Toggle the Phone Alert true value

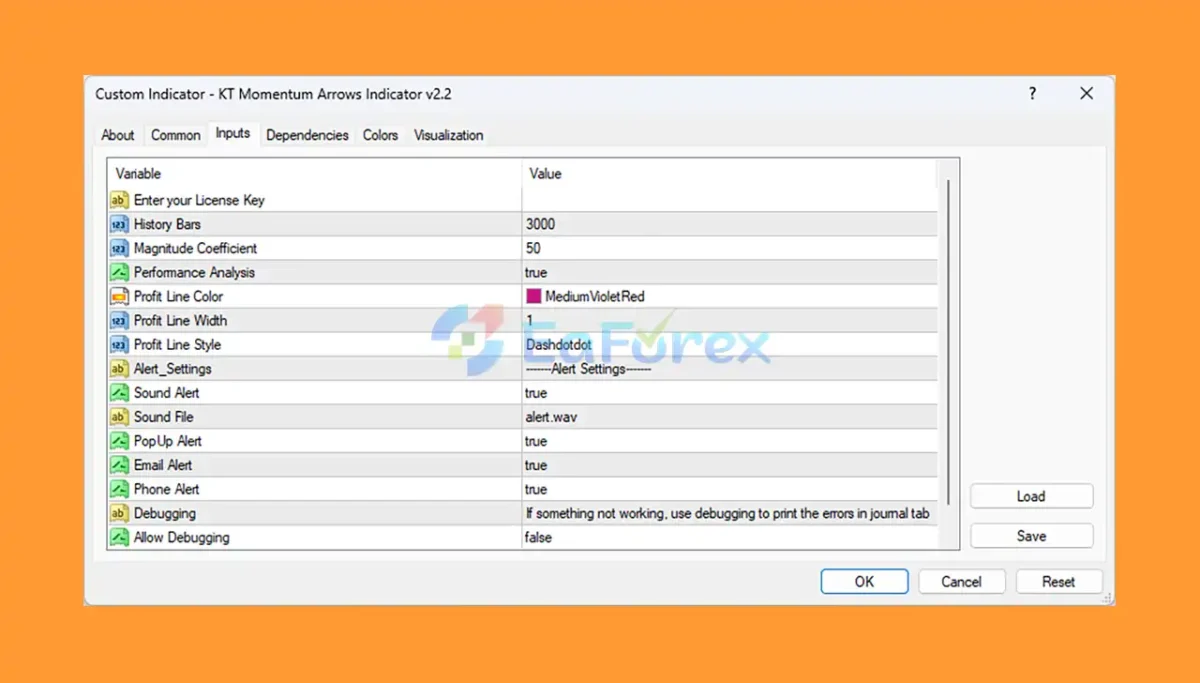coord(536,489)
